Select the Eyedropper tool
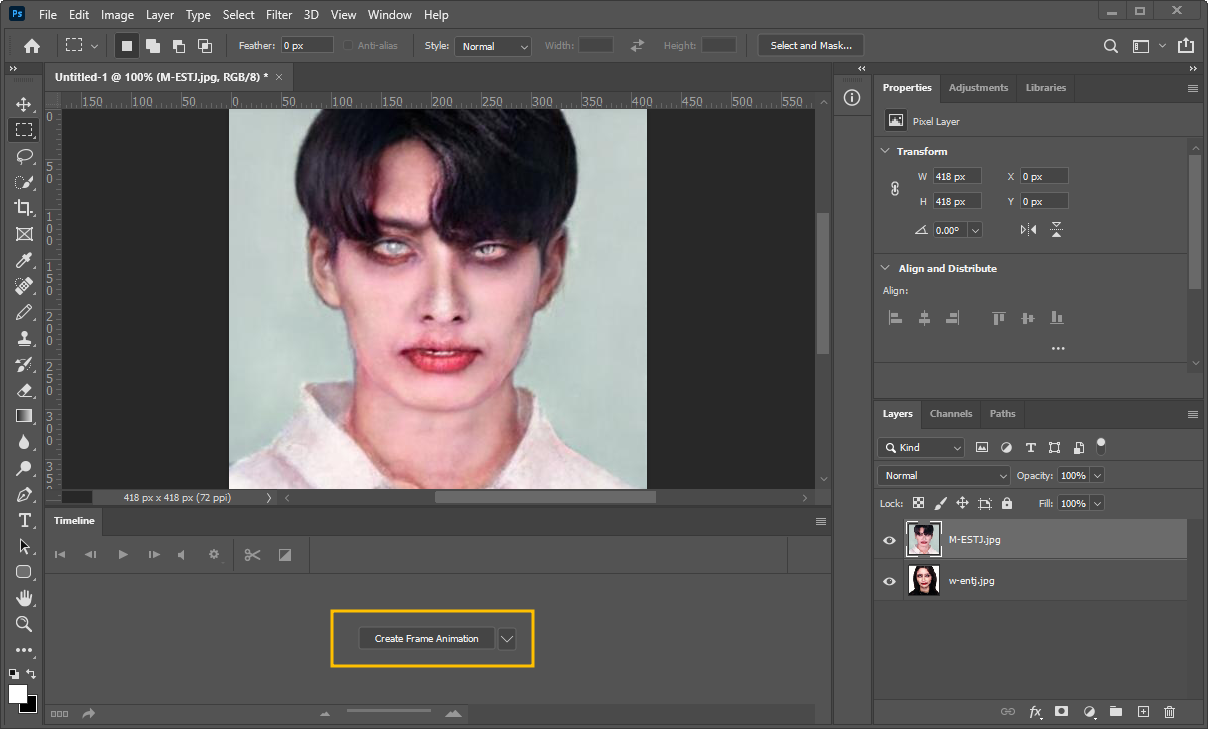This screenshot has height=729, width=1208. pos(24,260)
